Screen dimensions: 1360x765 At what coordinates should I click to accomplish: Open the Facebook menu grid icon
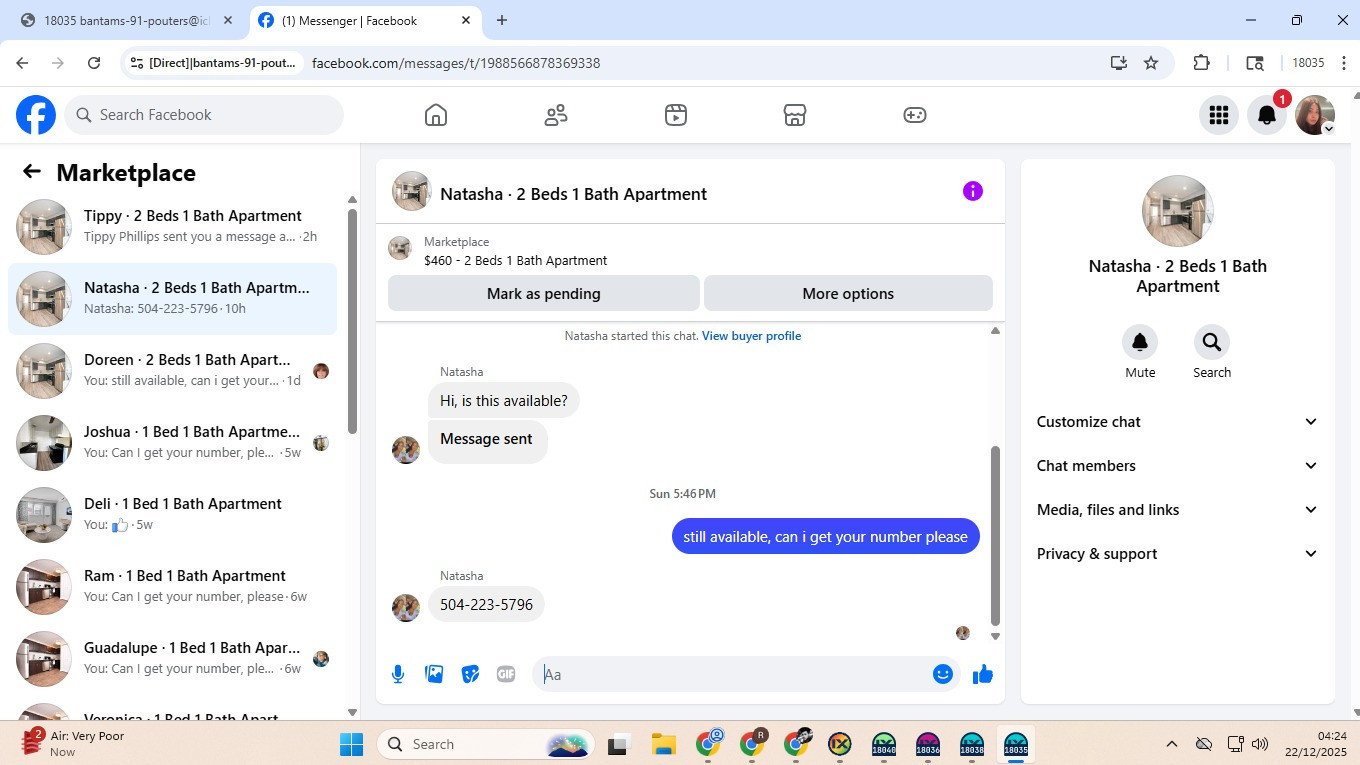click(x=1218, y=115)
